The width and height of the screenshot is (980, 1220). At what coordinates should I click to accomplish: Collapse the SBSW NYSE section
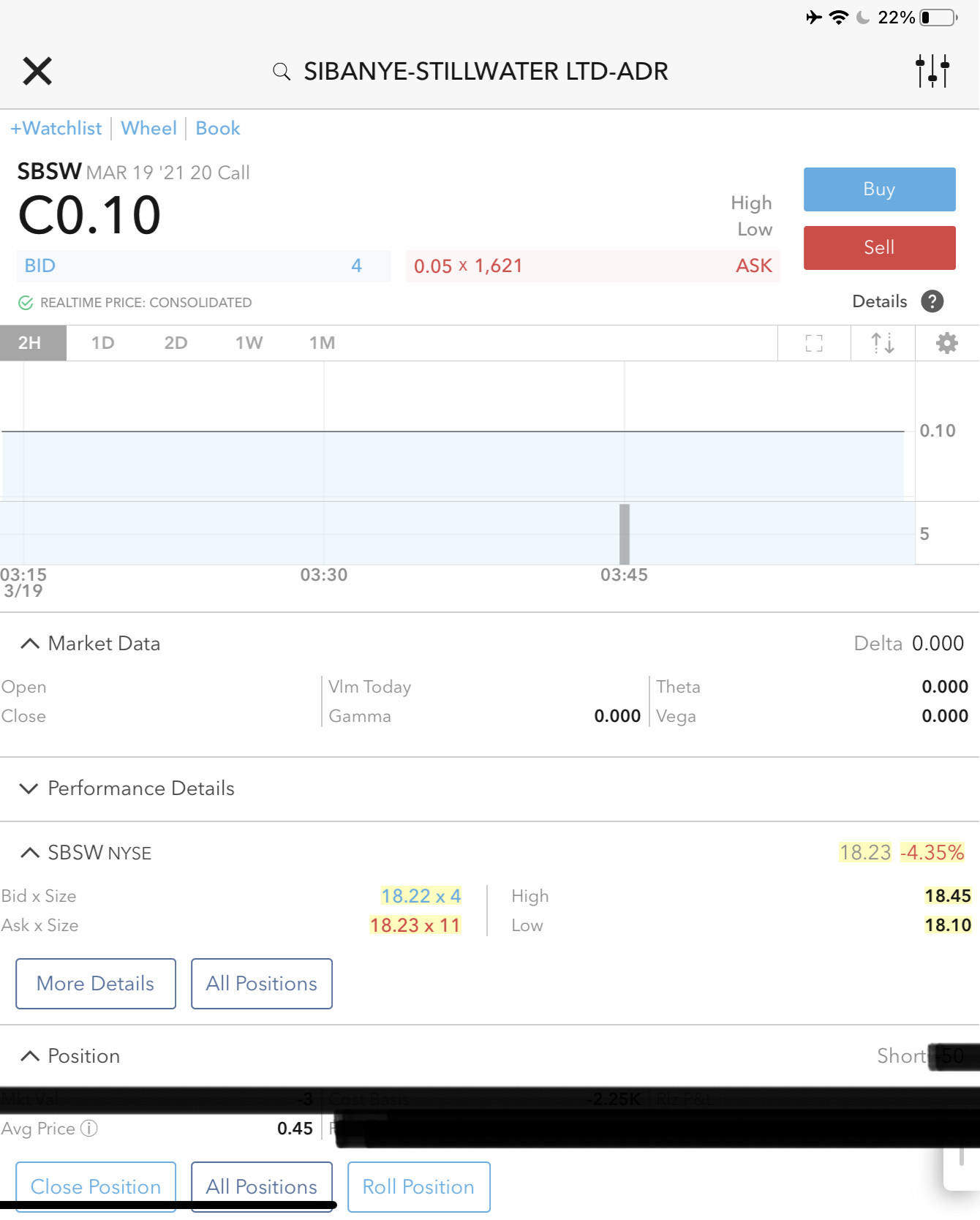pos(30,853)
